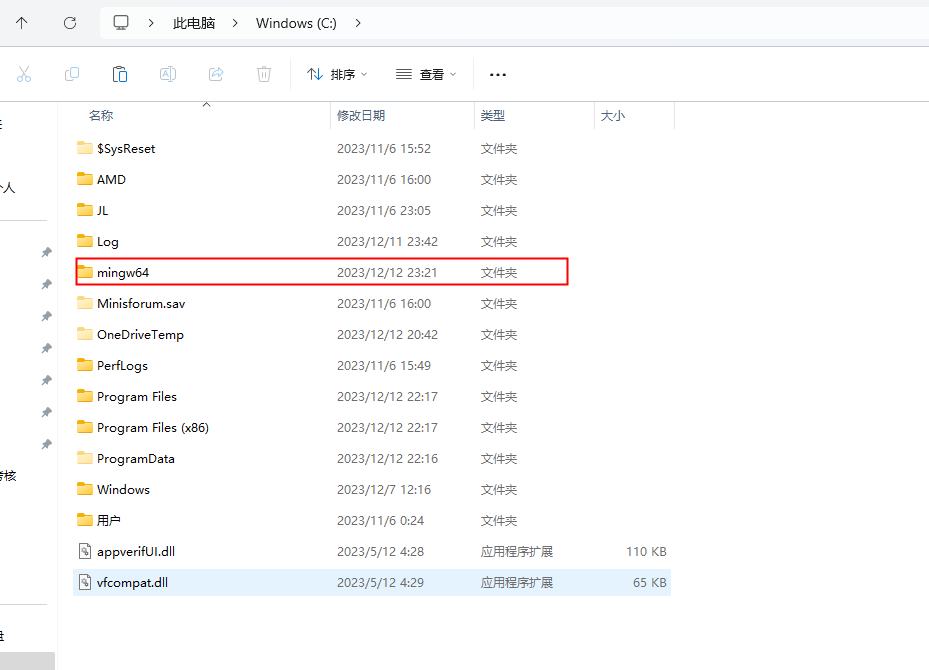Image resolution: width=929 pixels, height=670 pixels.
Task: Sort by 类型 column header
Action: [493, 116]
